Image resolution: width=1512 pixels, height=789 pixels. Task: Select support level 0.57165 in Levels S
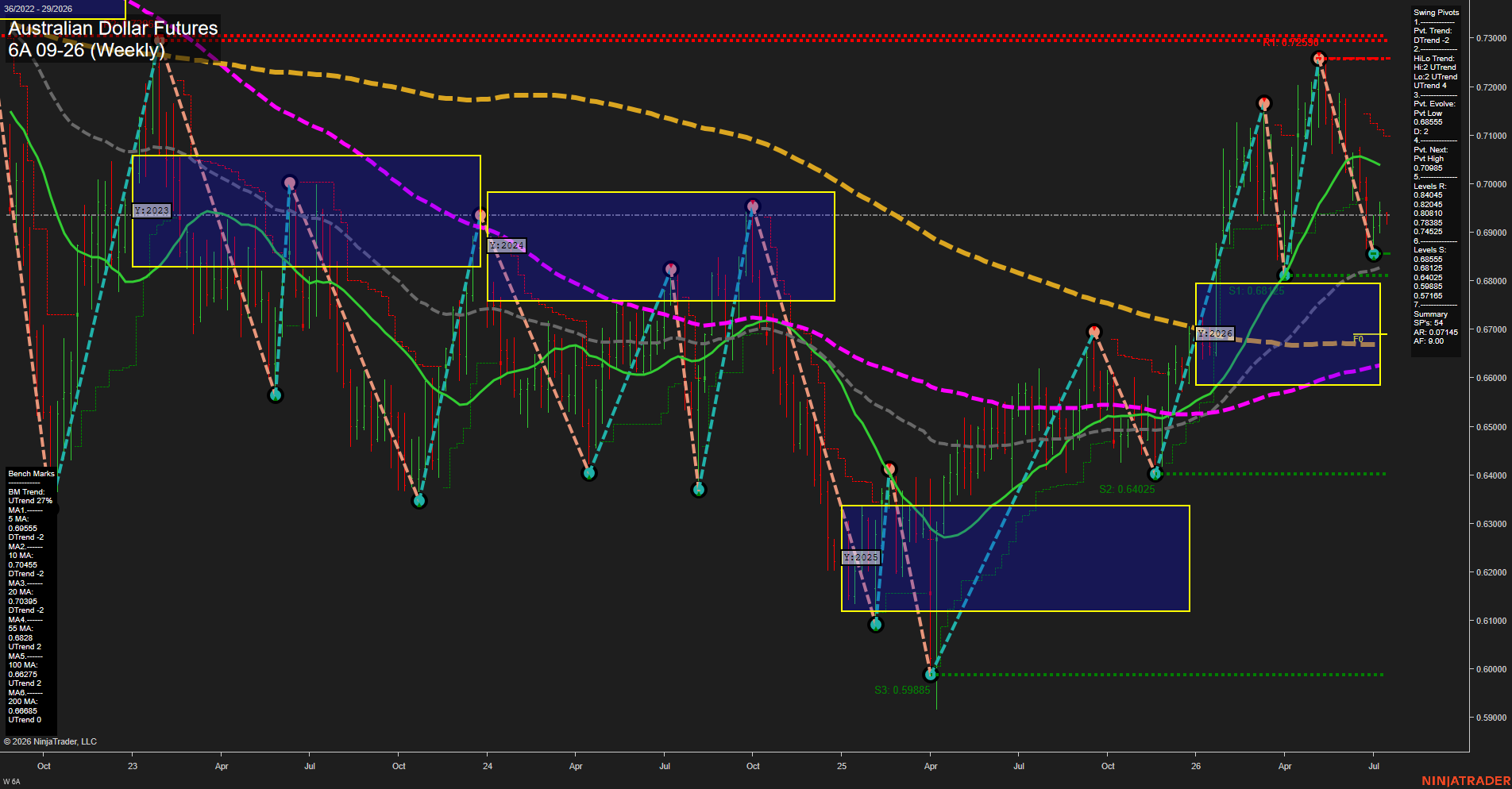click(x=1429, y=296)
